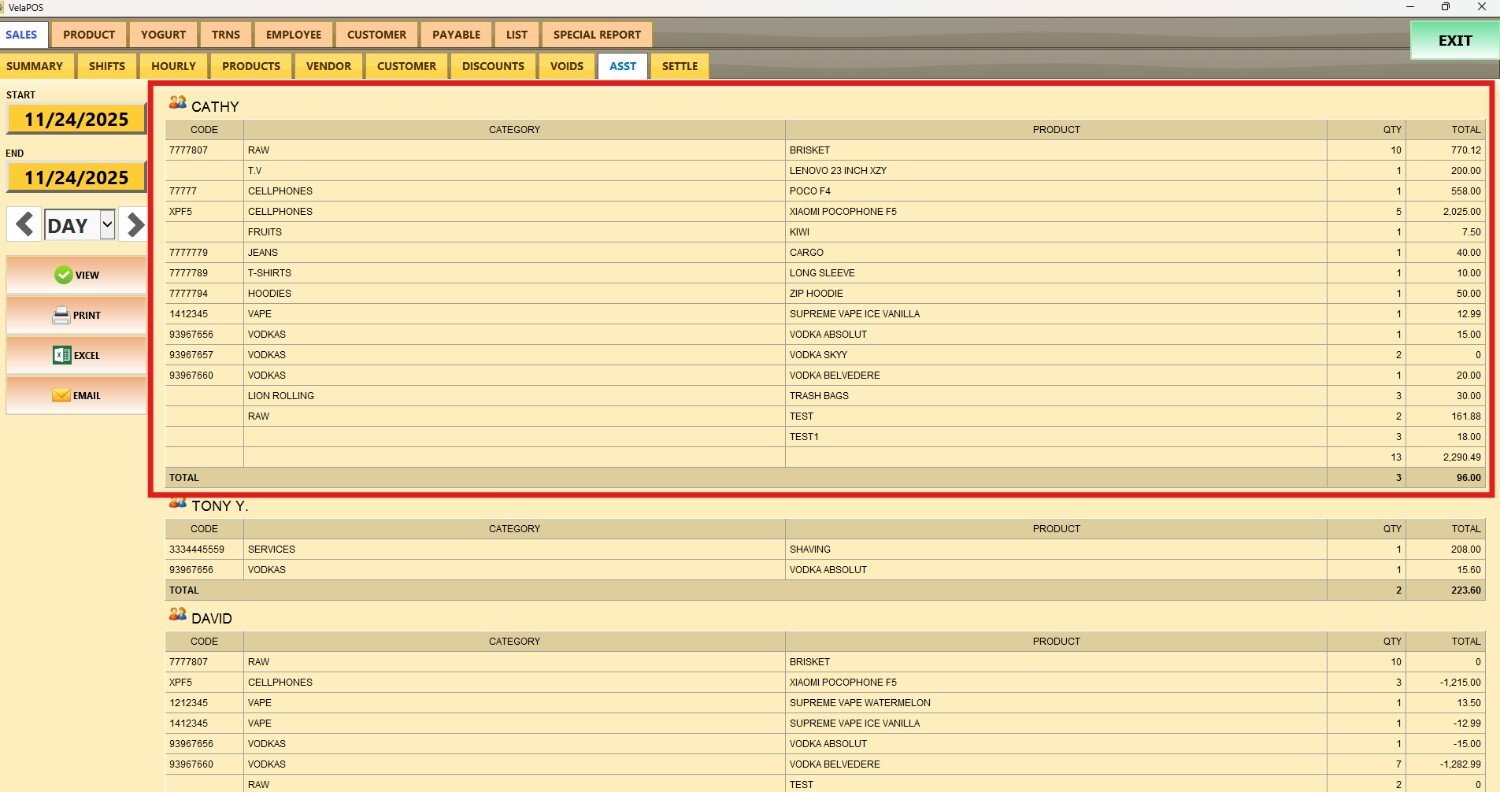
Task: Click the printer icon to print report
Action: (61, 315)
